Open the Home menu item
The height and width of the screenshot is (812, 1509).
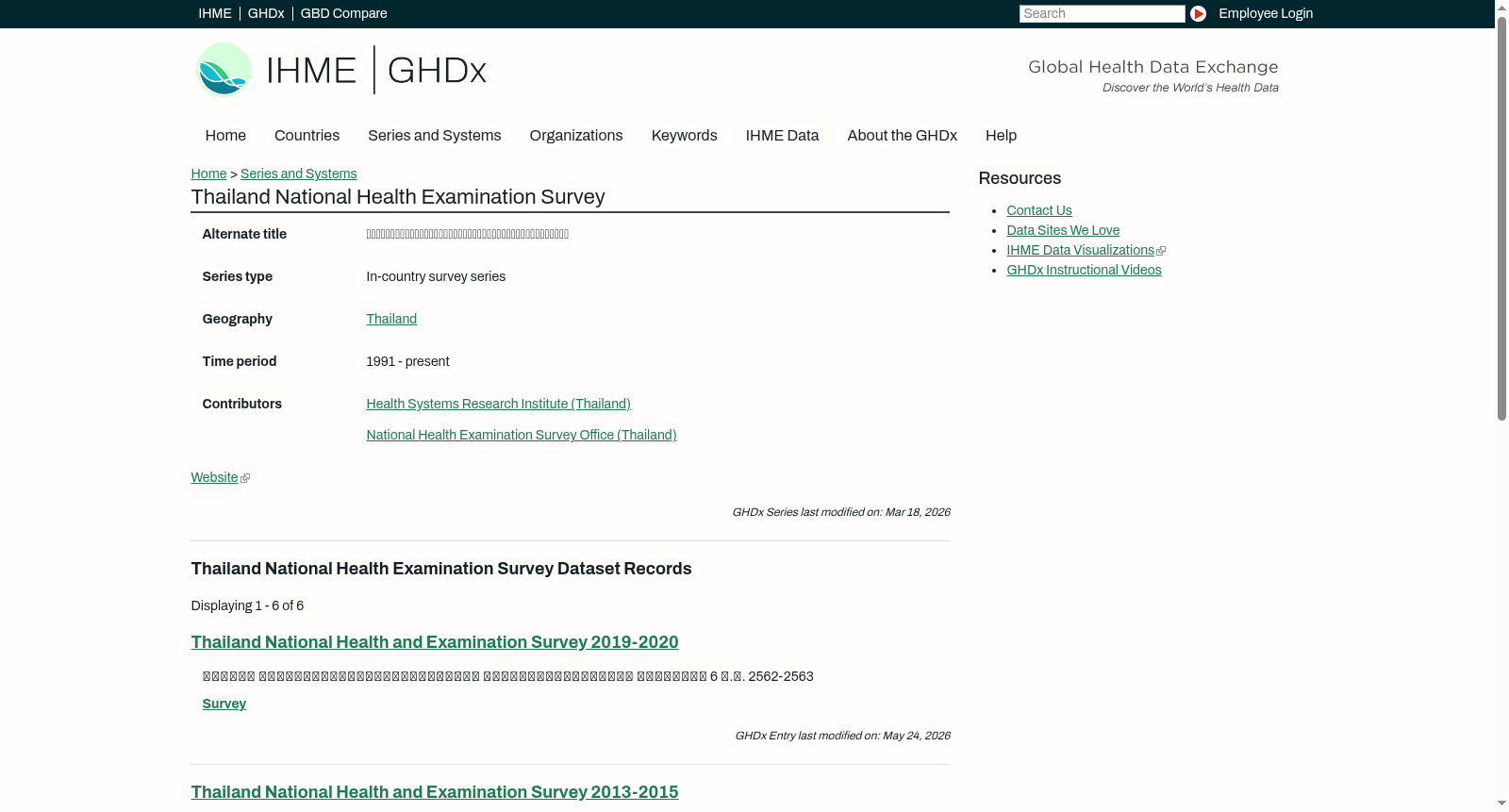[225, 136]
